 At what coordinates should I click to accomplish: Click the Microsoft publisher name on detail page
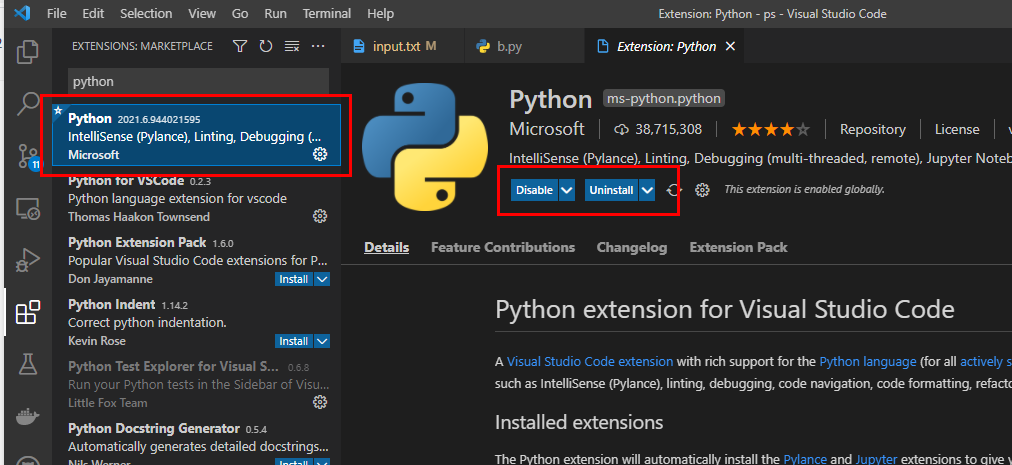[547, 129]
